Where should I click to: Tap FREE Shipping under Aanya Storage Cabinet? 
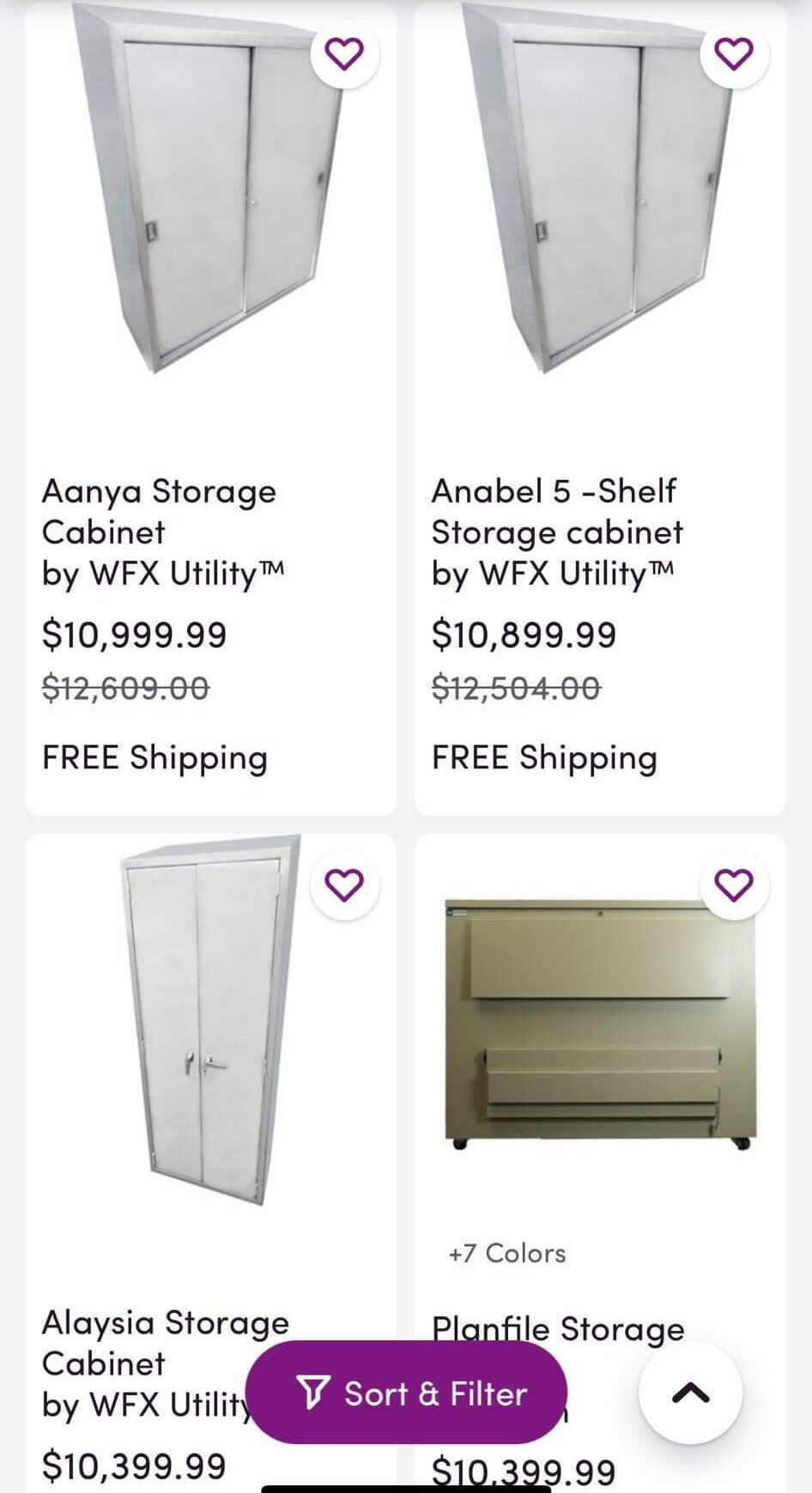(x=155, y=758)
